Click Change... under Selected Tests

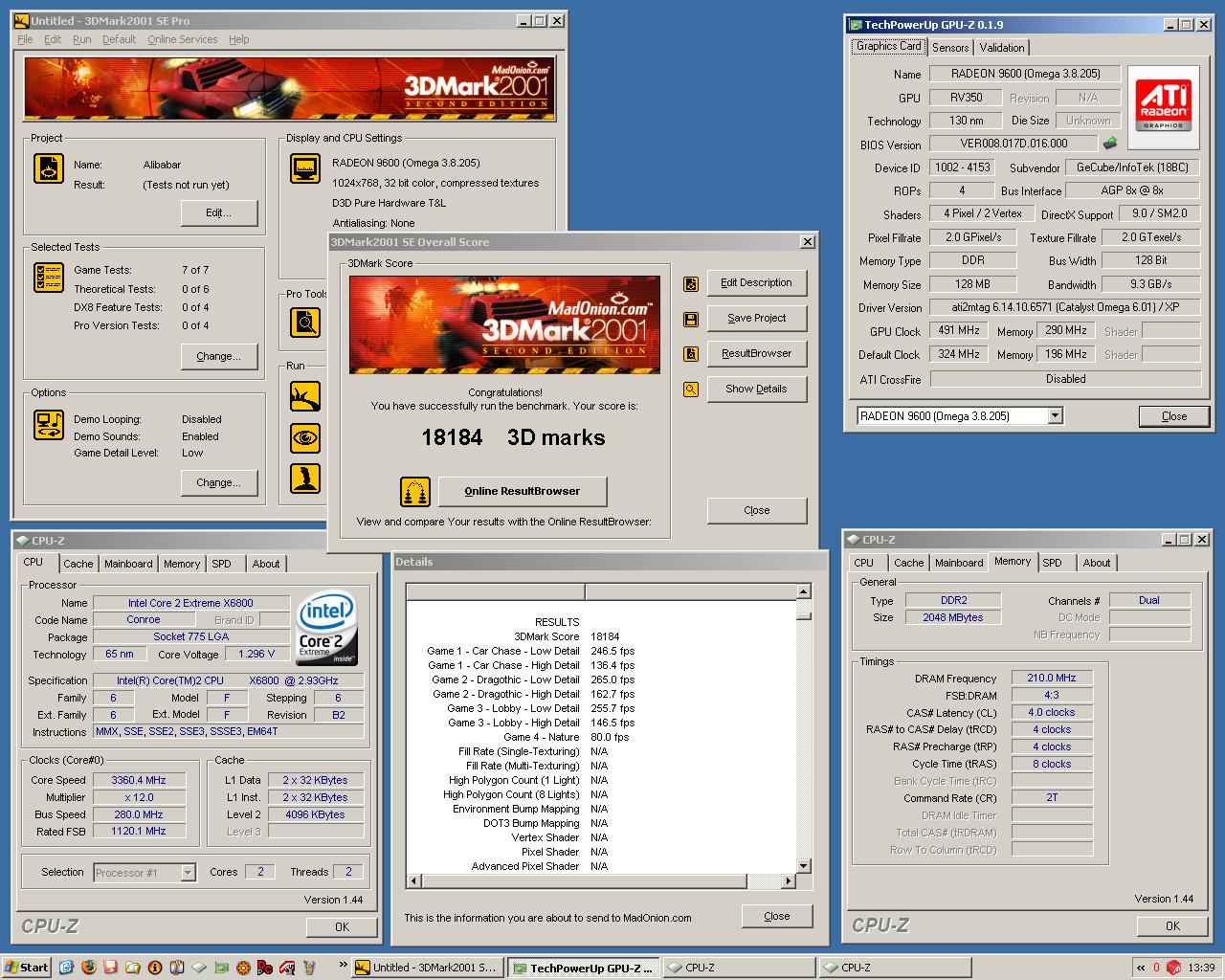pyautogui.click(x=219, y=356)
